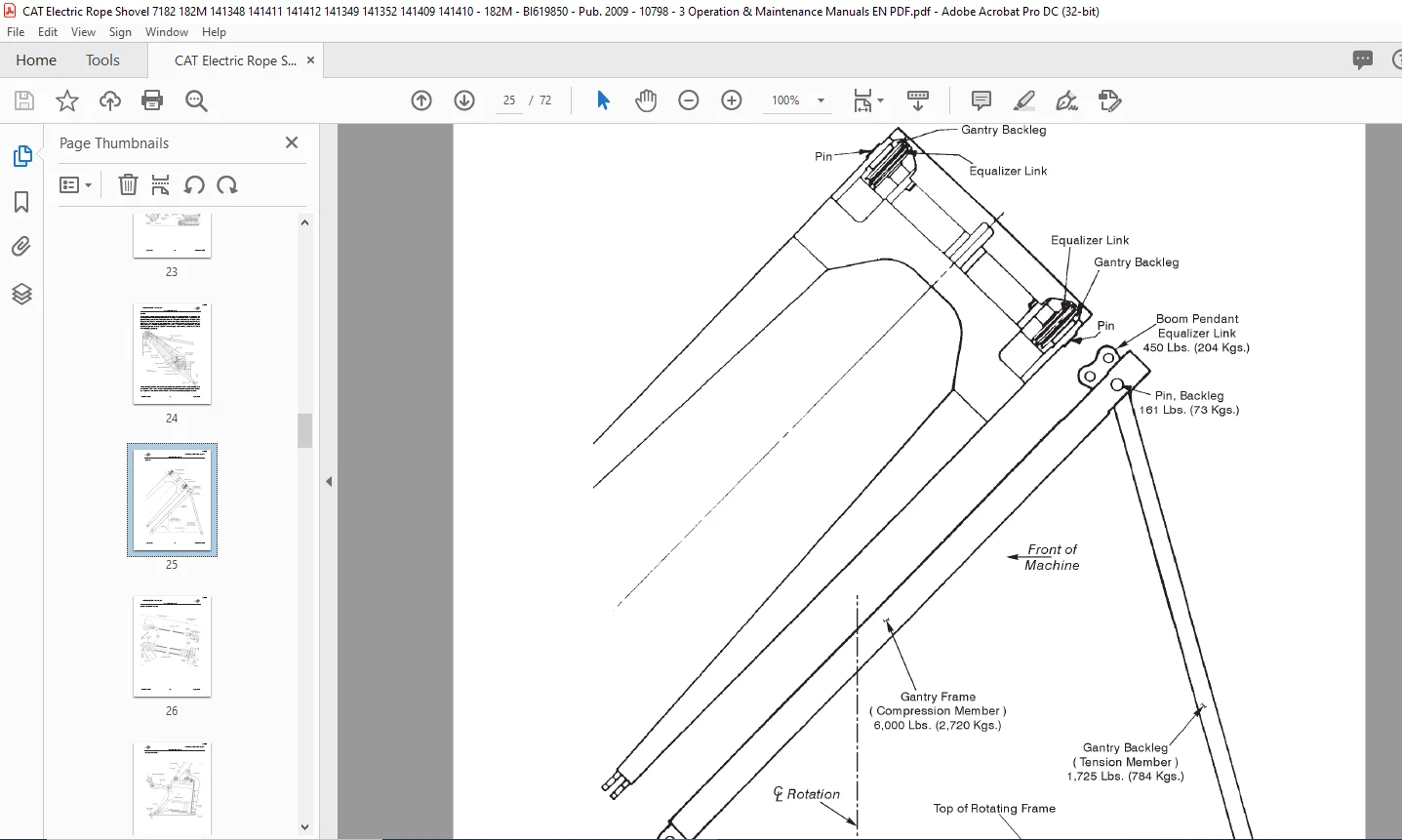This screenshot has height=840, width=1402.
Task: Rotate page clockwise icon
Action: pos(227,184)
